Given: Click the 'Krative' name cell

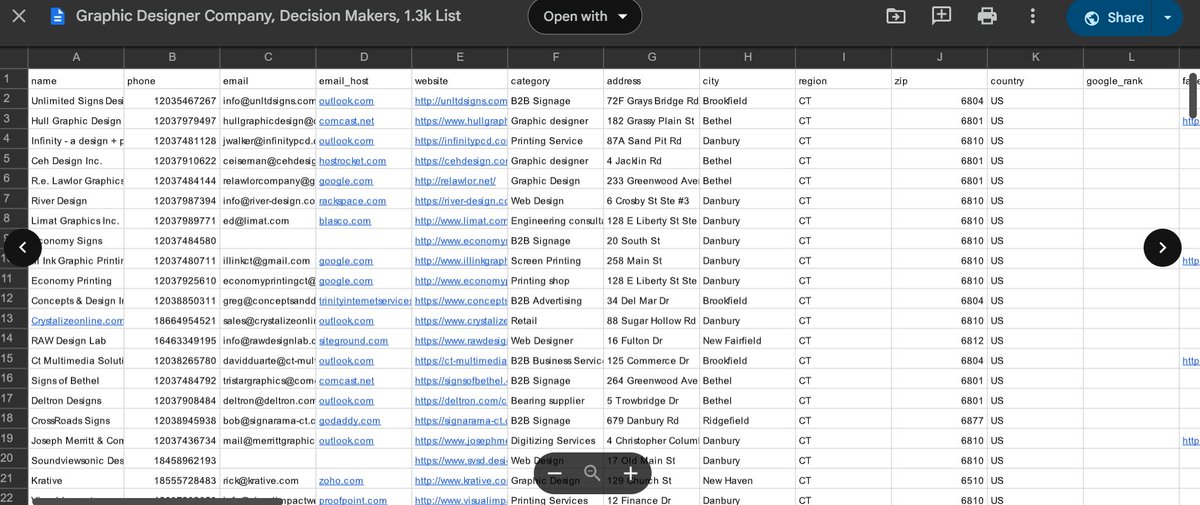Looking at the screenshot, I should coord(76,481).
